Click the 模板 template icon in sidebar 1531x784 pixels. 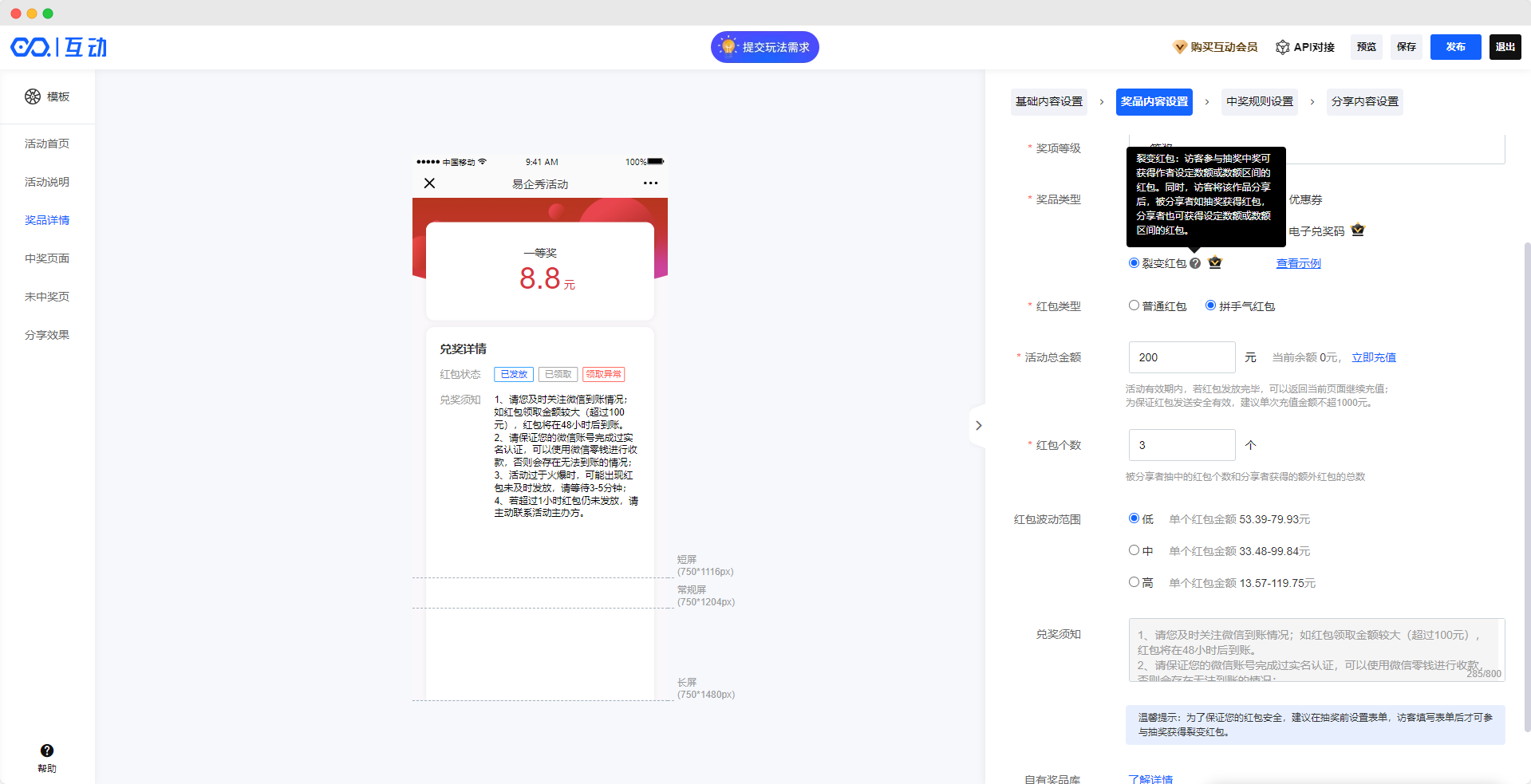click(x=33, y=97)
